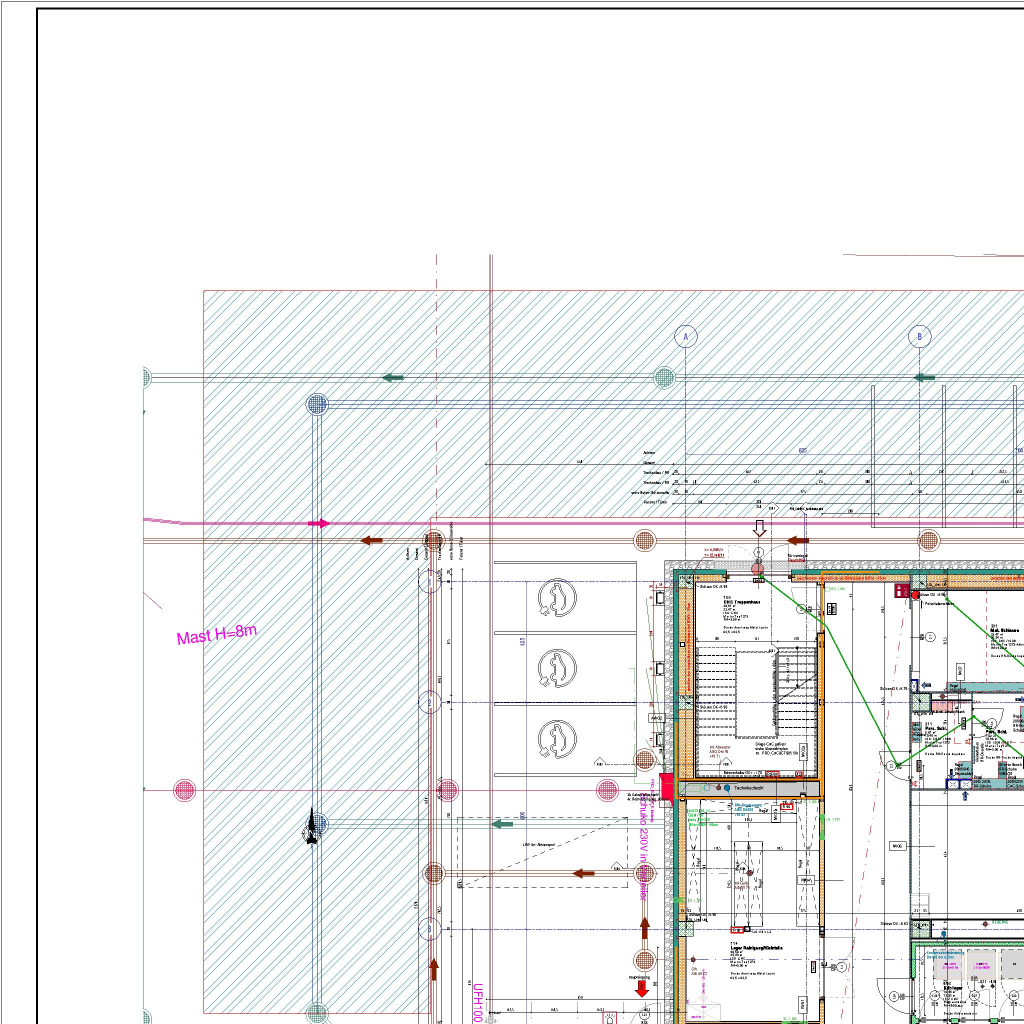Select the stair flight in Treppenhaus

(758, 694)
